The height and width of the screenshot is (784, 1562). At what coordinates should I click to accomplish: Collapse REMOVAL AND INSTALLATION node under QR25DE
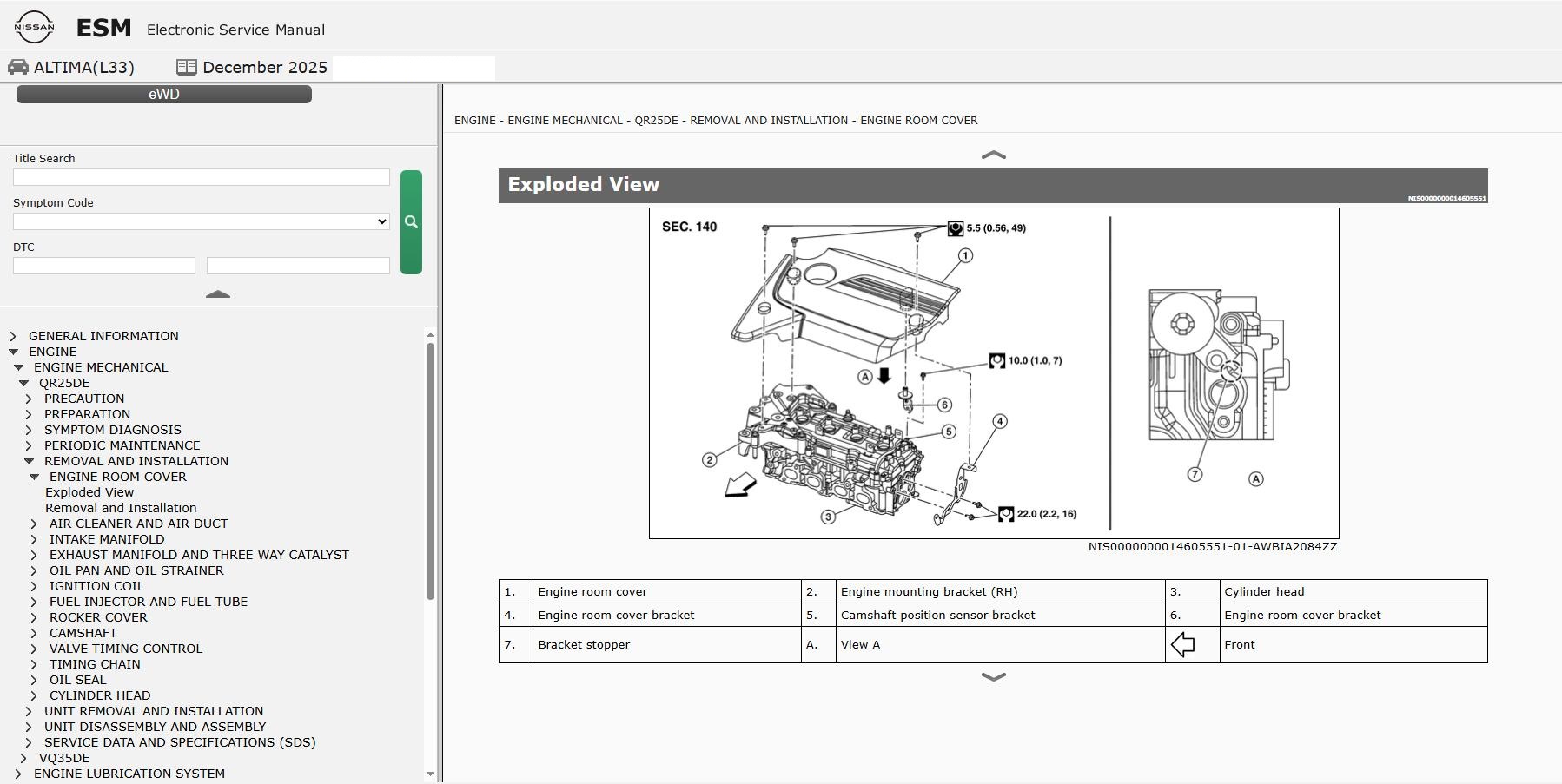tap(29, 461)
